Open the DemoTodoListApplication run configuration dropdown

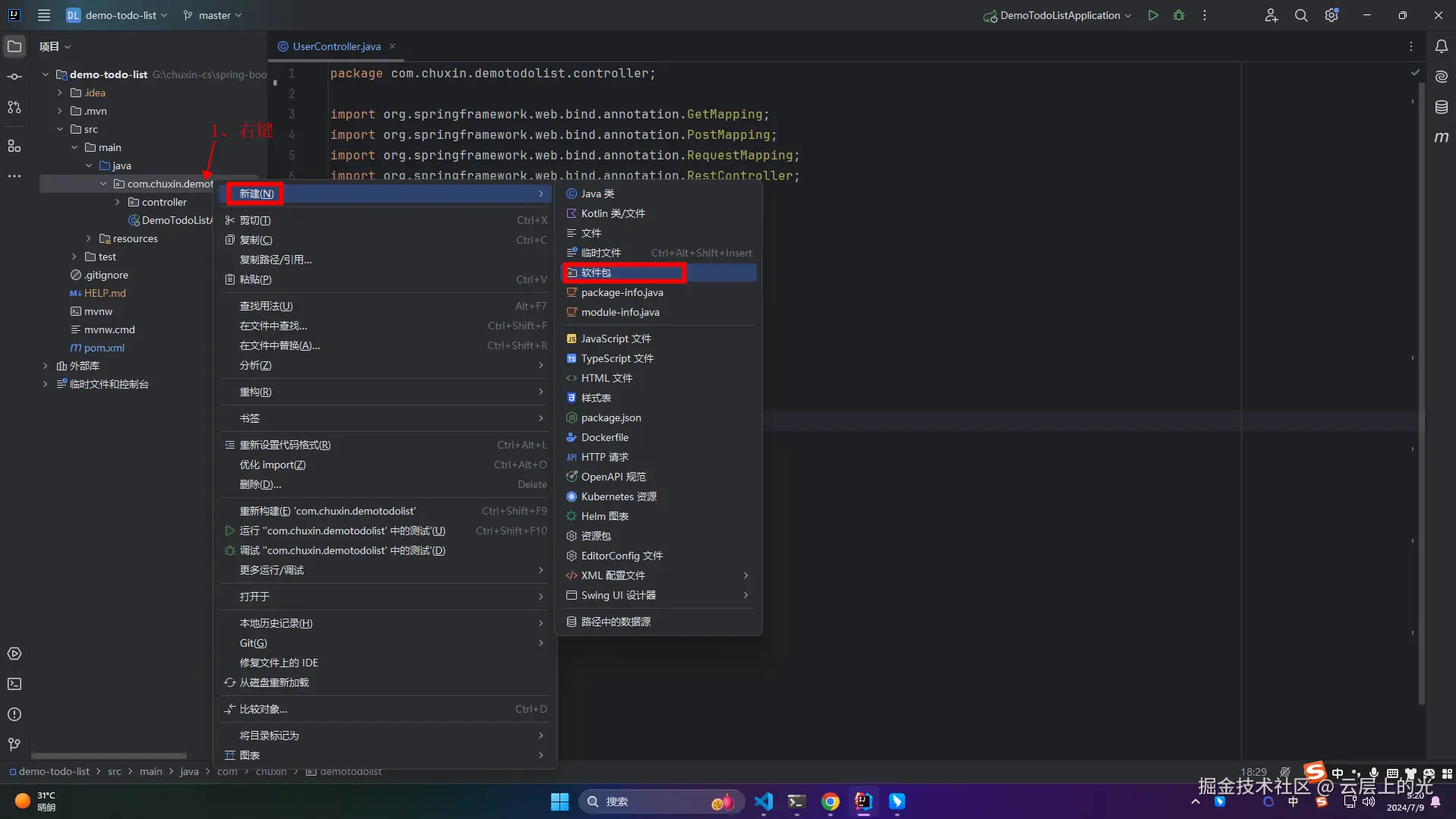coord(1057,15)
